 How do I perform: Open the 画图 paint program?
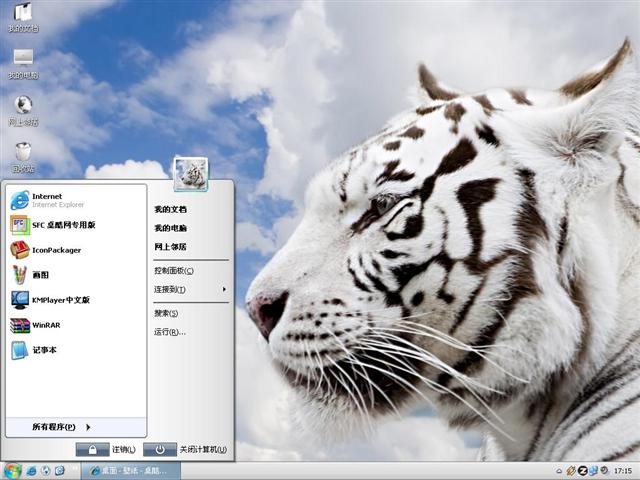coord(40,275)
